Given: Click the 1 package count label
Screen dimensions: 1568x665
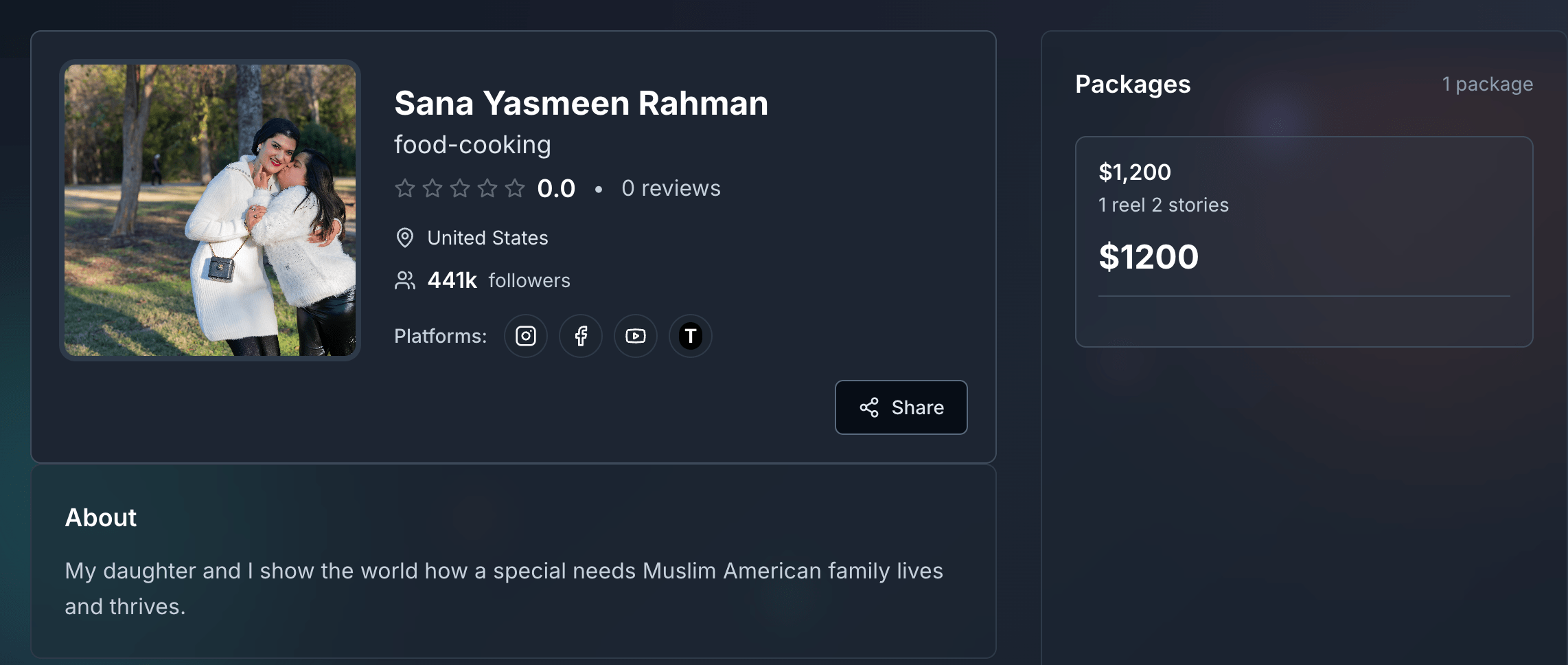Looking at the screenshot, I should pyautogui.click(x=1487, y=84).
